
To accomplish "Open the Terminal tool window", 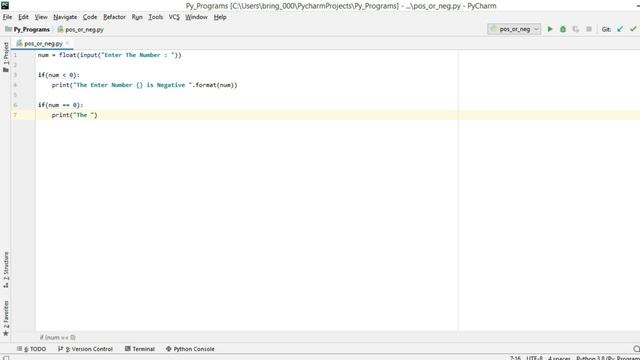I will (140, 349).
